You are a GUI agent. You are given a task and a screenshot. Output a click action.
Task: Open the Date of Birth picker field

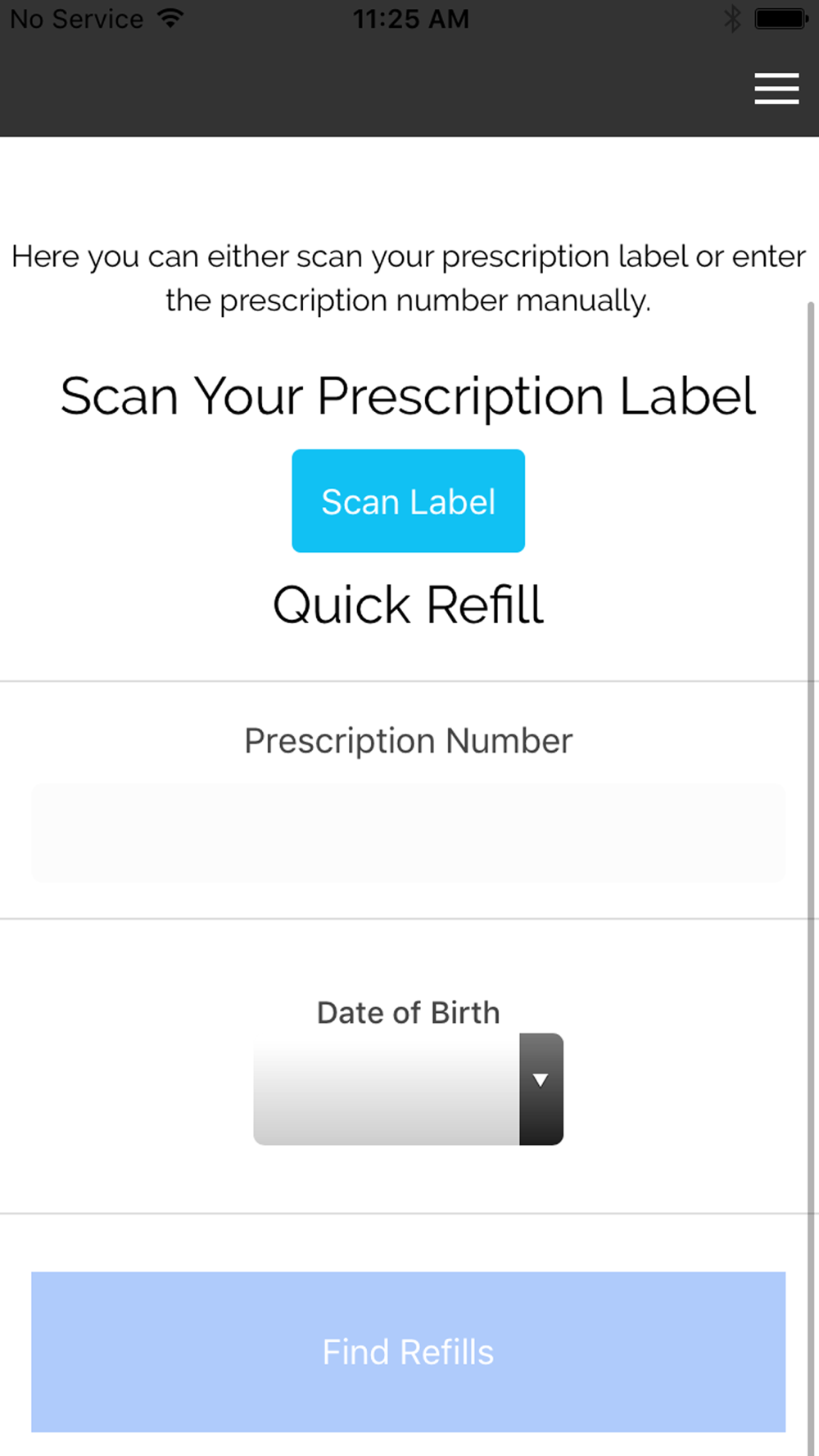point(408,1088)
